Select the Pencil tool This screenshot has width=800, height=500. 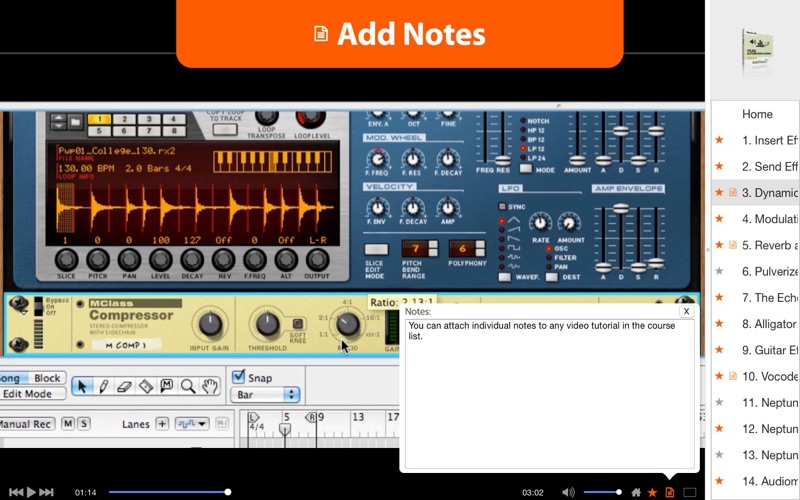click(104, 386)
